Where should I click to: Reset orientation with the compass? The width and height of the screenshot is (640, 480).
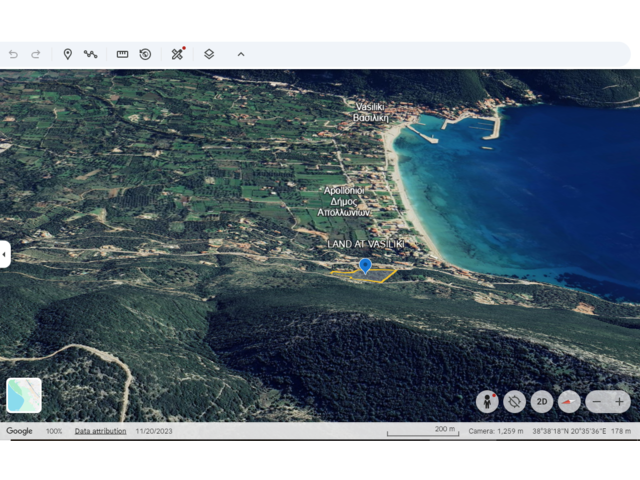pos(569,401)
